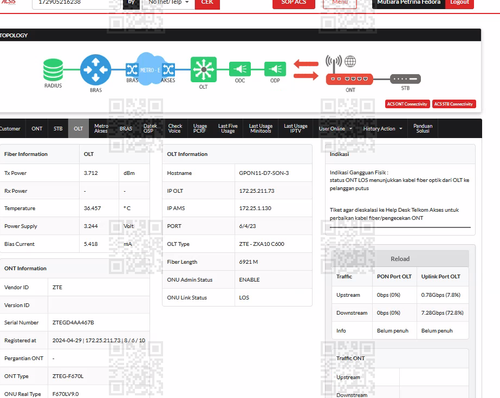The image size is (500, 398).
Task: Click the ONT Type value ZTEG-F670L
Action: pos(68,376)
